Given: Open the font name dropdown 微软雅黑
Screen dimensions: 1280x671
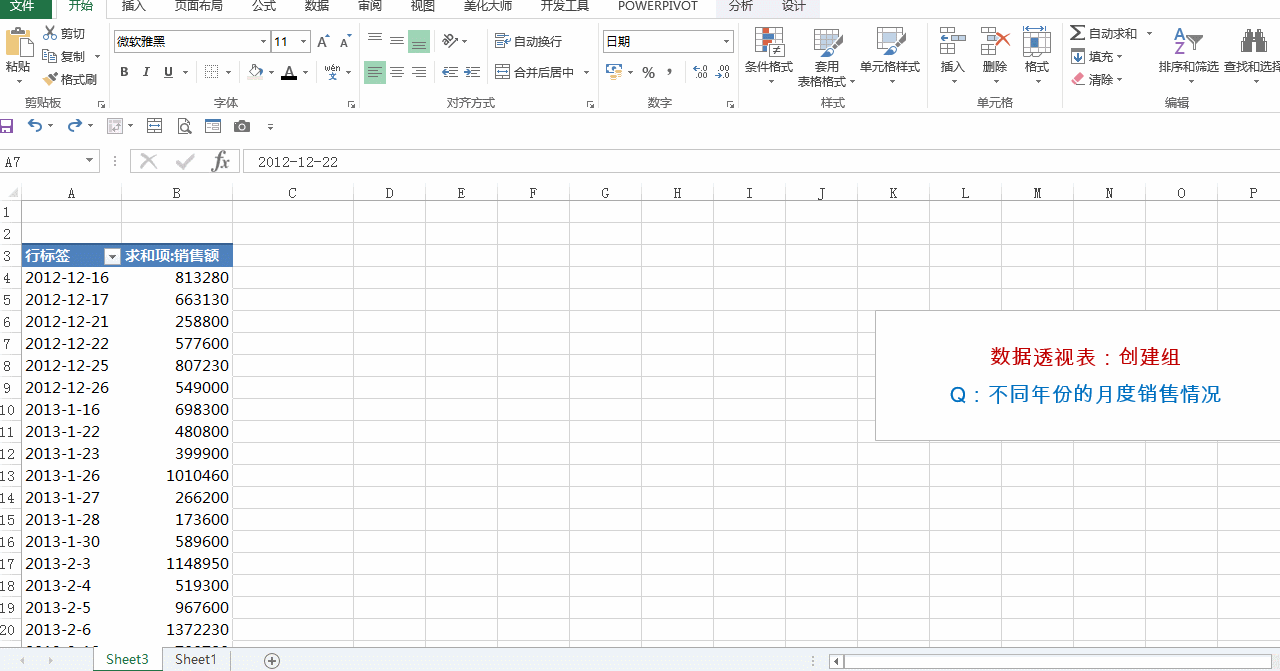Looking at the screenshot, I should pyautogui.click(x=264, y=41).
